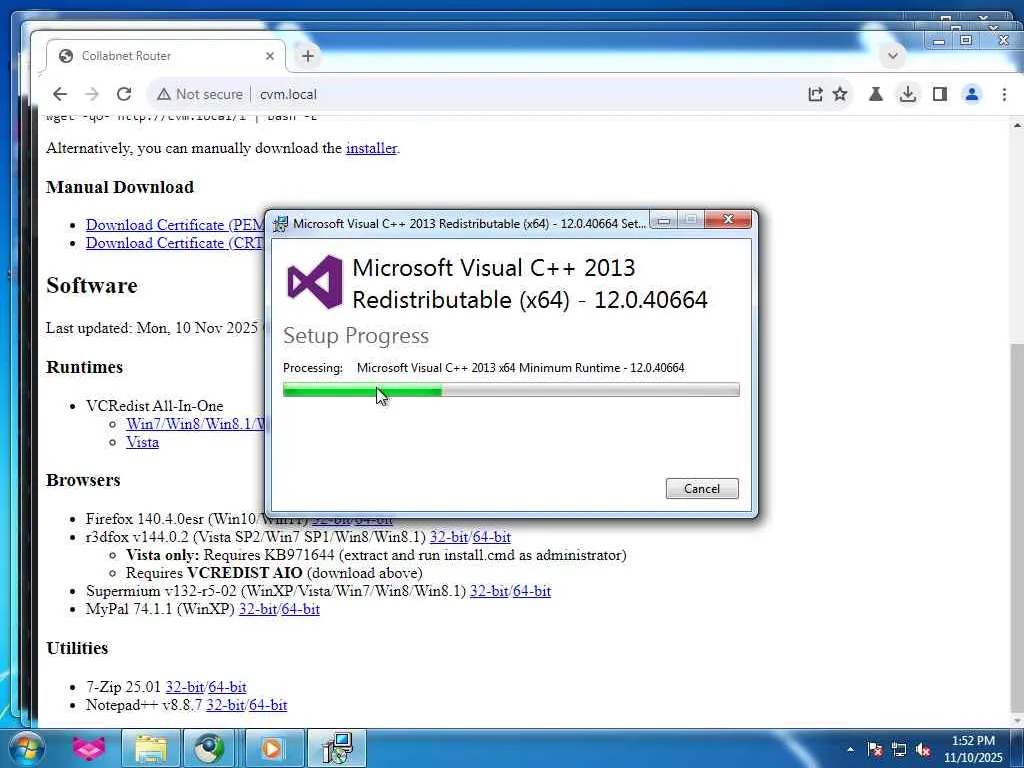
Task: Expand the tab search chevron
Action: 893,56
